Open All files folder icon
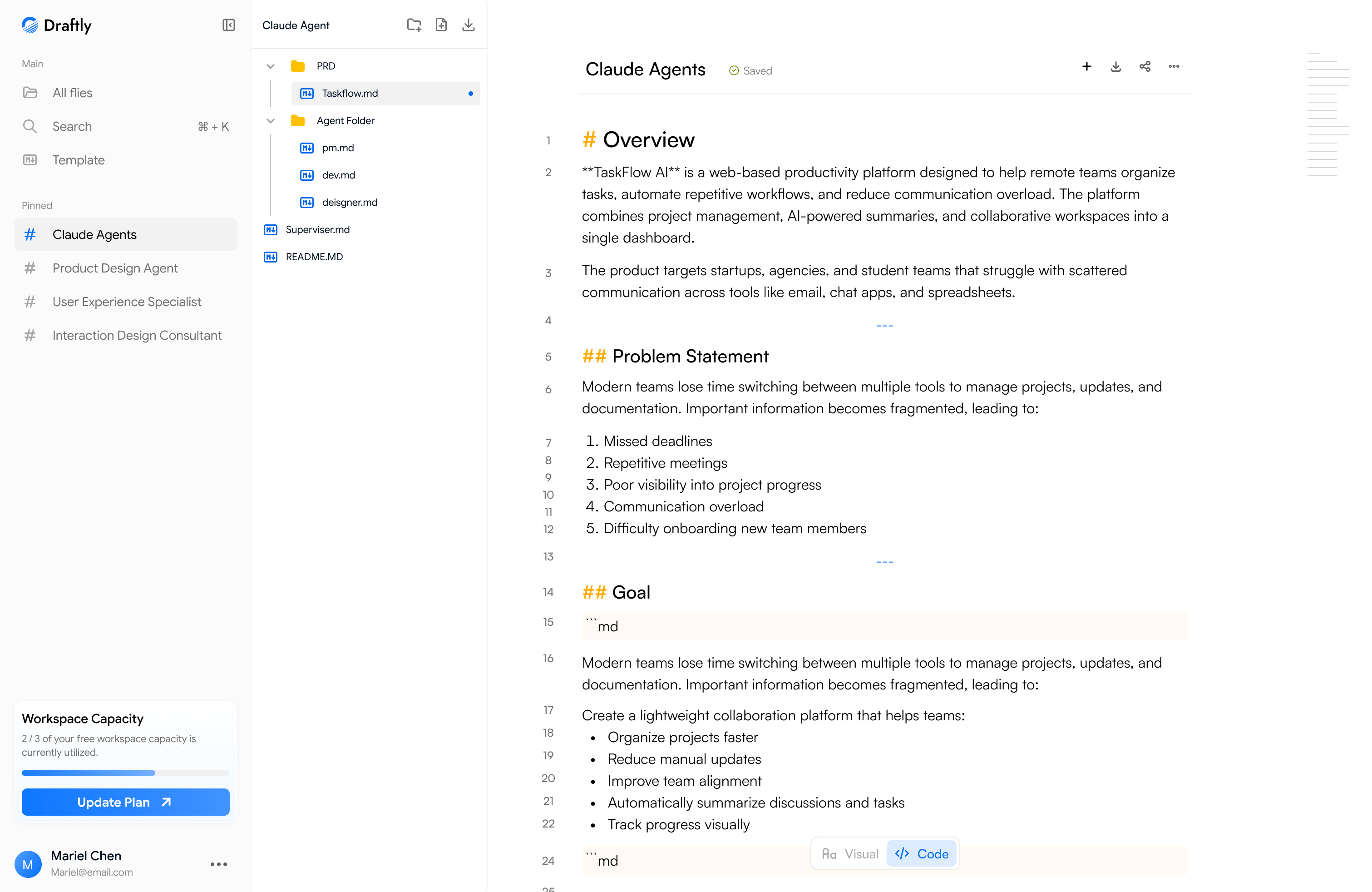This screenshot has width=1372, height=892. [x=30, y=93]
